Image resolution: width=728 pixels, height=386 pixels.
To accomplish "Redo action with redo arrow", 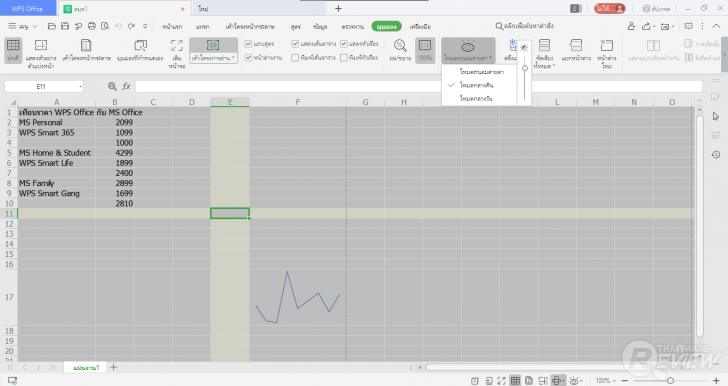I will pos(132,26).
